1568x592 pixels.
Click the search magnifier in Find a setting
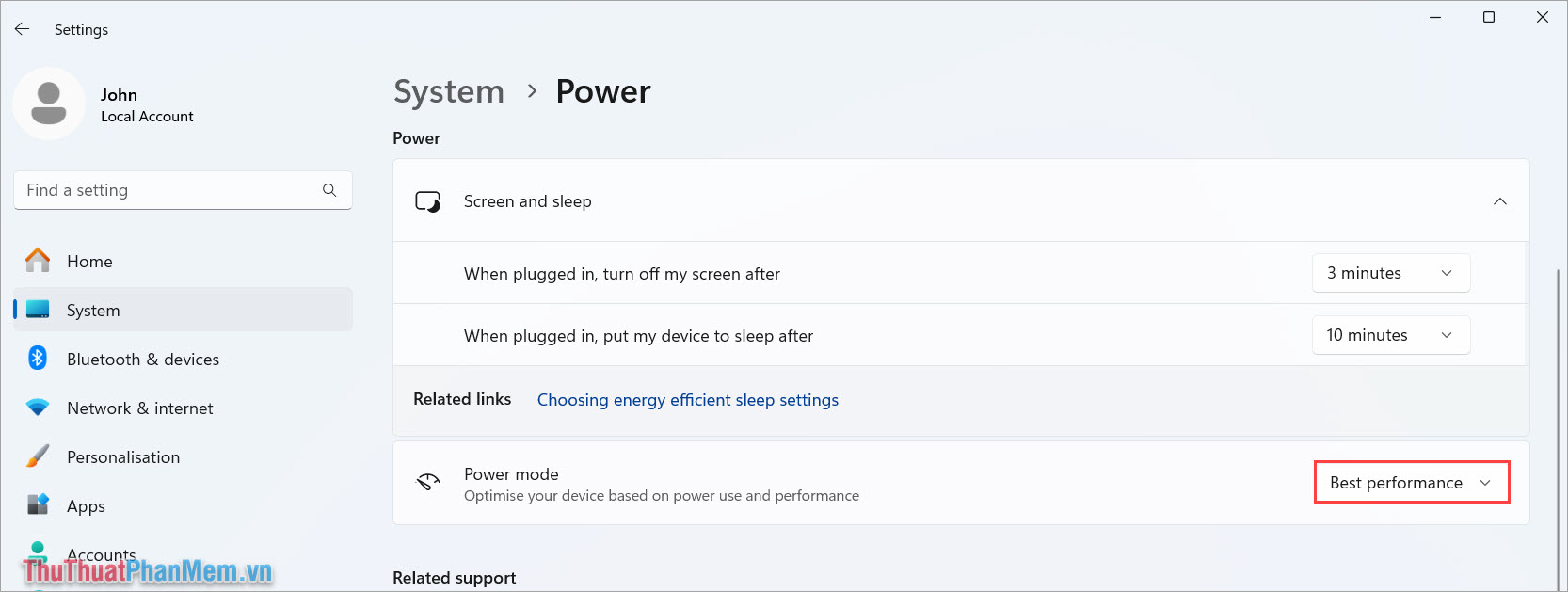point(328,189)
